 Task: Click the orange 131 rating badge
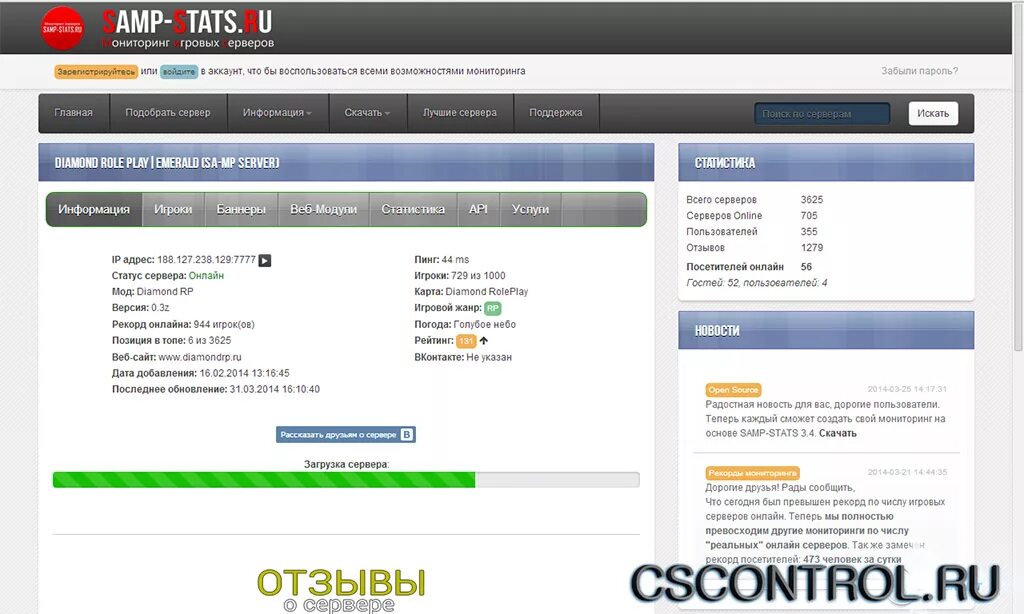(x=466, y=341)
